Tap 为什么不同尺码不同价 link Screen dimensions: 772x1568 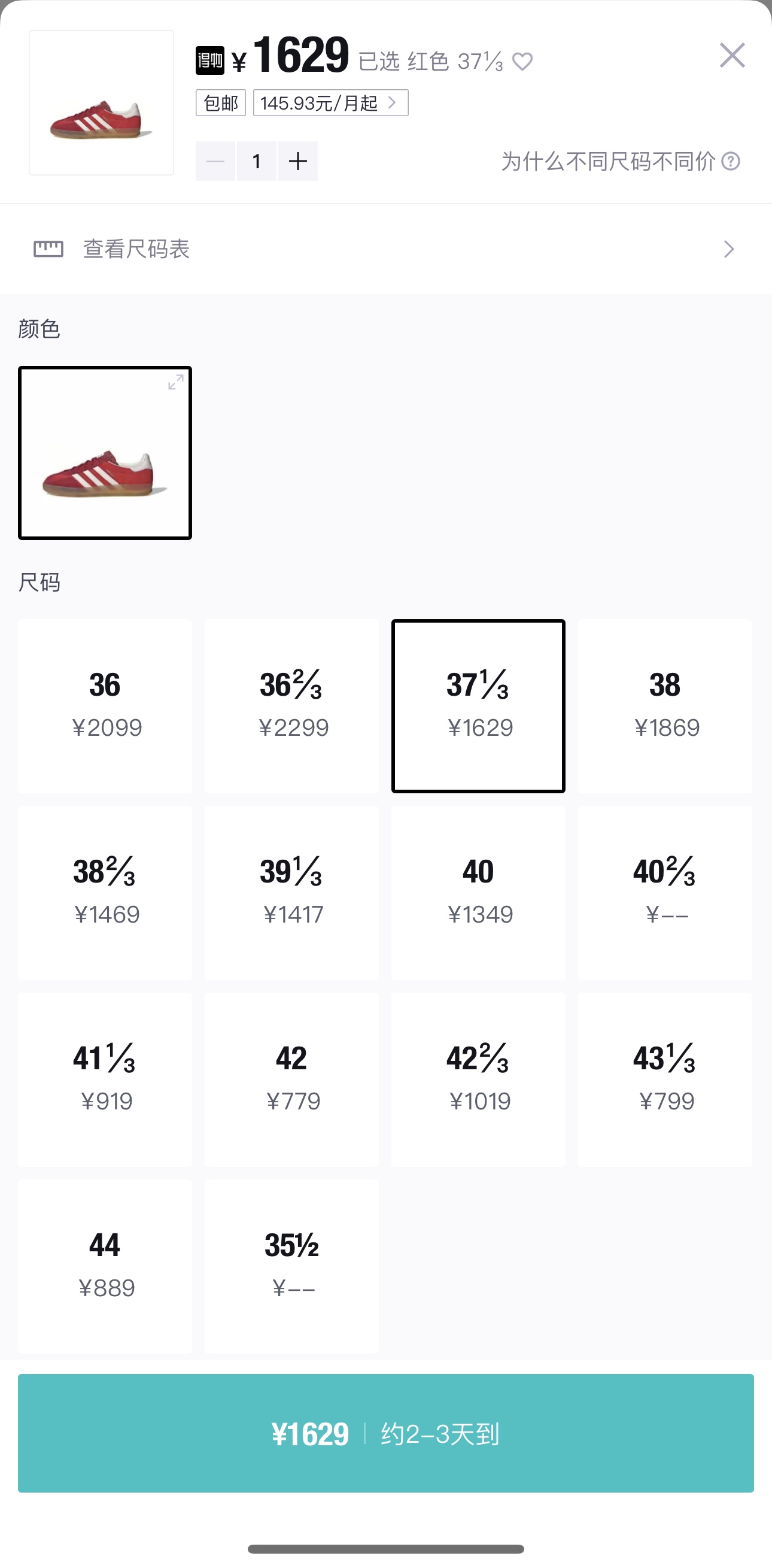tap(608, 161)
